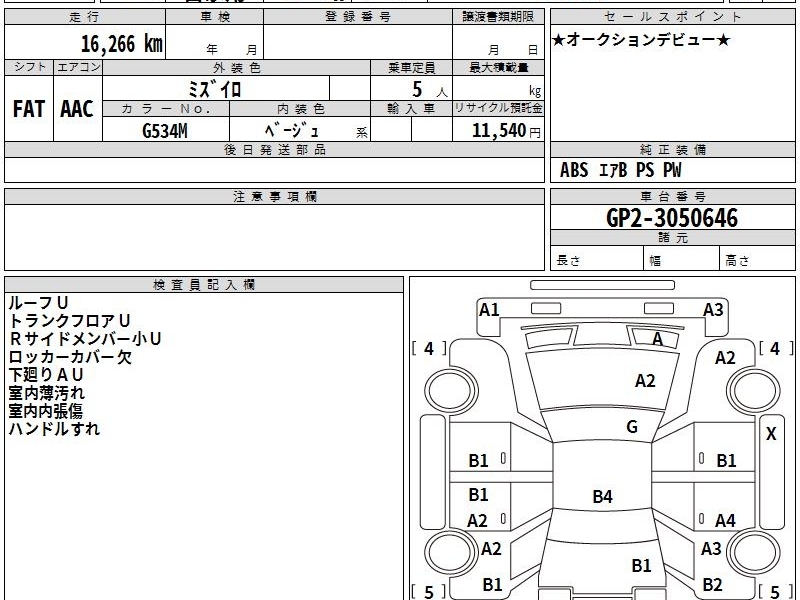Image resolution: width=800 pixels, height=600 pixels.
Task: Click the 走行 column header
Action: click(x=85, y=17)
